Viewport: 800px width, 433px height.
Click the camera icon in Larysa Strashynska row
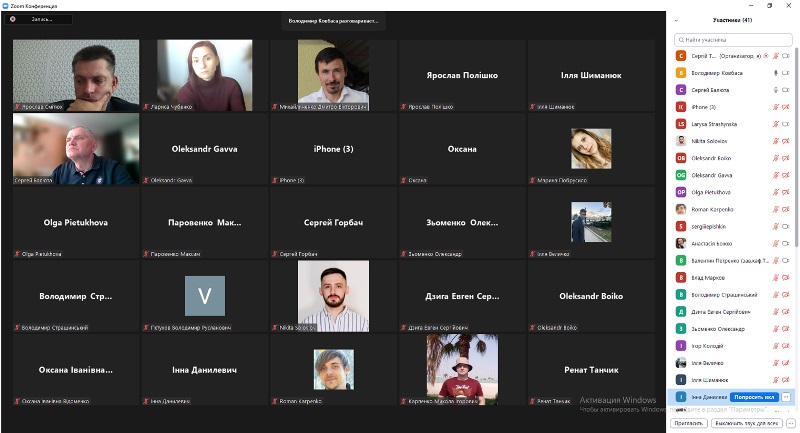tap(786, 124)
